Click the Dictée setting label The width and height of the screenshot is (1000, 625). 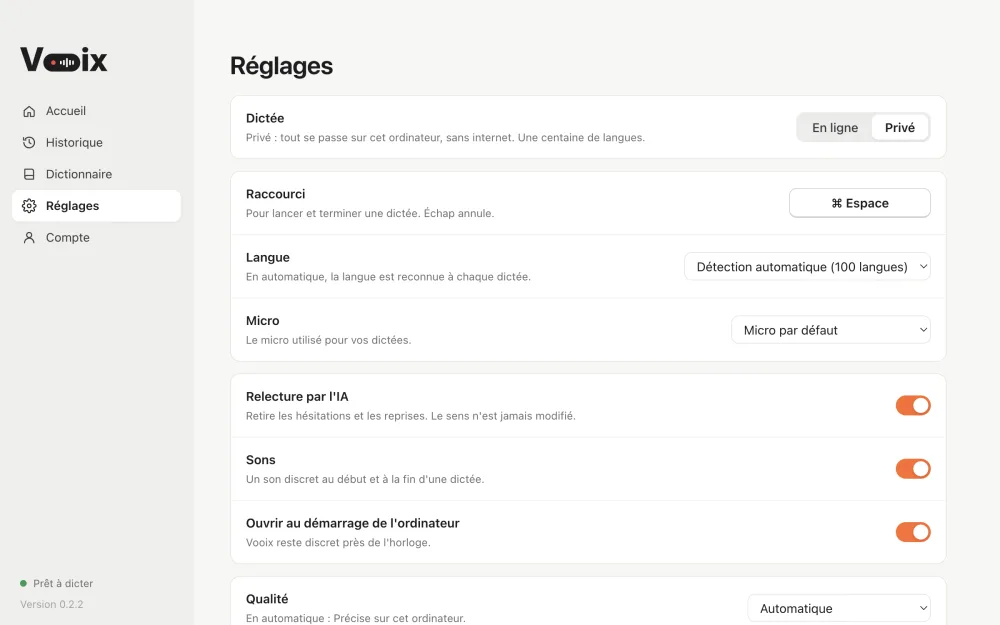click(x=265, y=118)
